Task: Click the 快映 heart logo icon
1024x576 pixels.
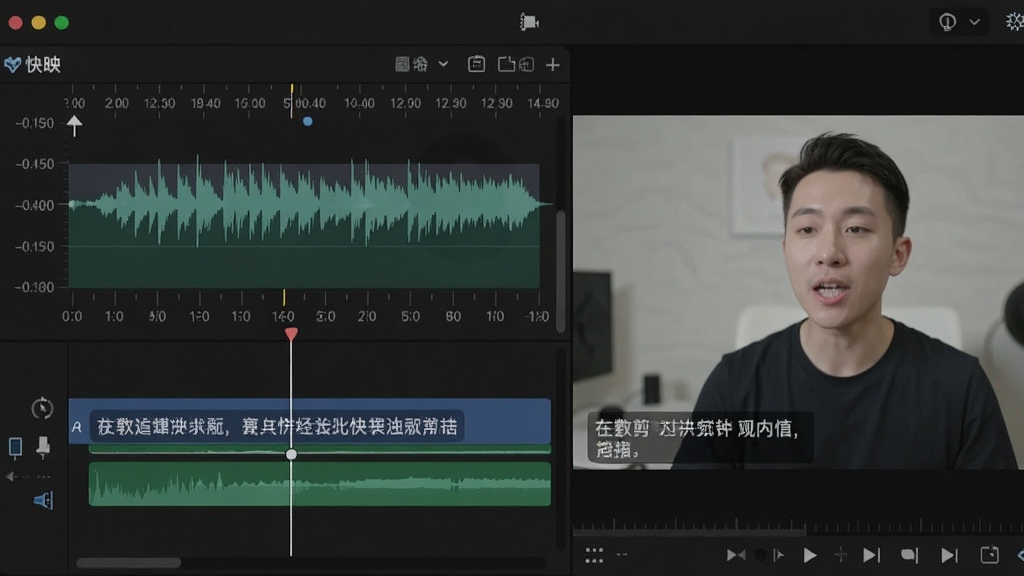Action: click(x=12, y=64)
